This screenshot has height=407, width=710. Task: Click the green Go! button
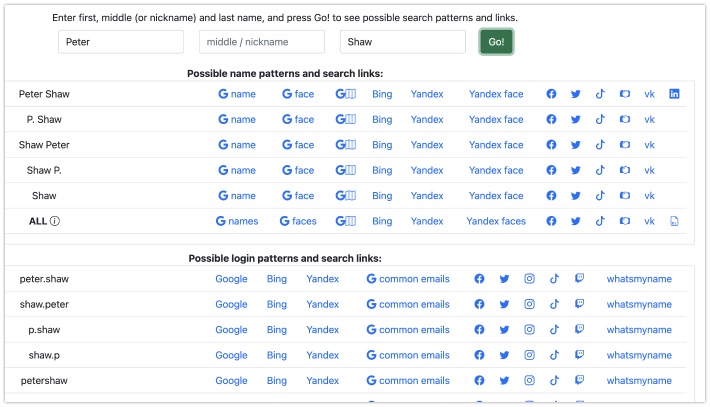pos(496,42)
